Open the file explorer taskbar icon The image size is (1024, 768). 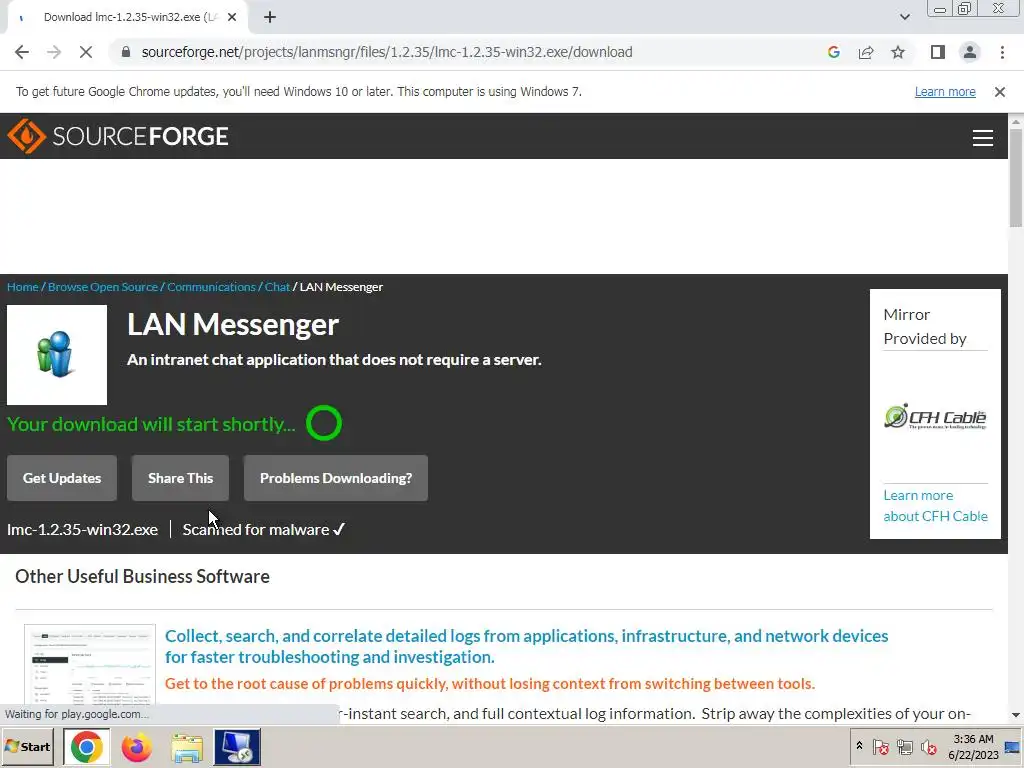187,747
